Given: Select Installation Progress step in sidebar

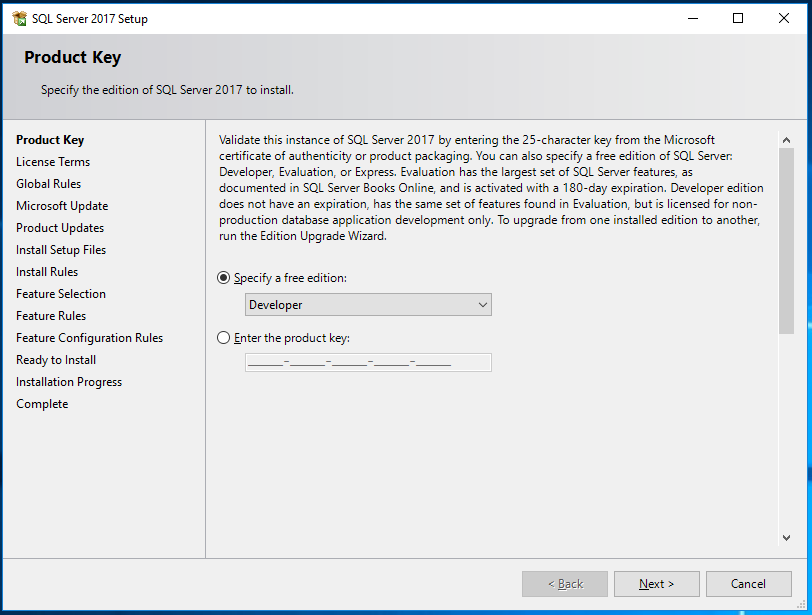Looking at the screenshot, I should coord(69,382).
